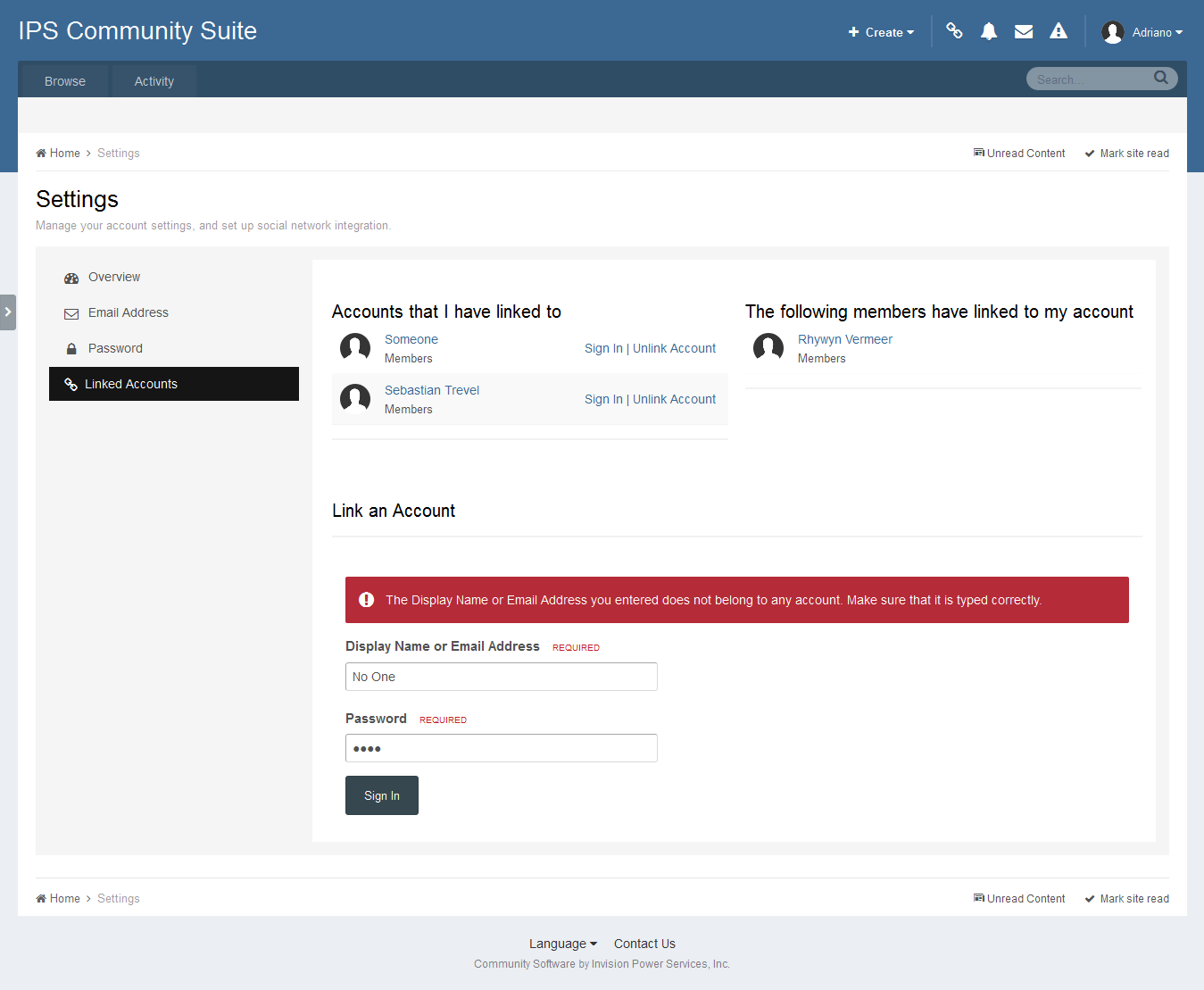Image resolution: width=1204 pixels, height=990 pixels.
Task: Open Community Software by Invision Power Services link
Action: 602,964
